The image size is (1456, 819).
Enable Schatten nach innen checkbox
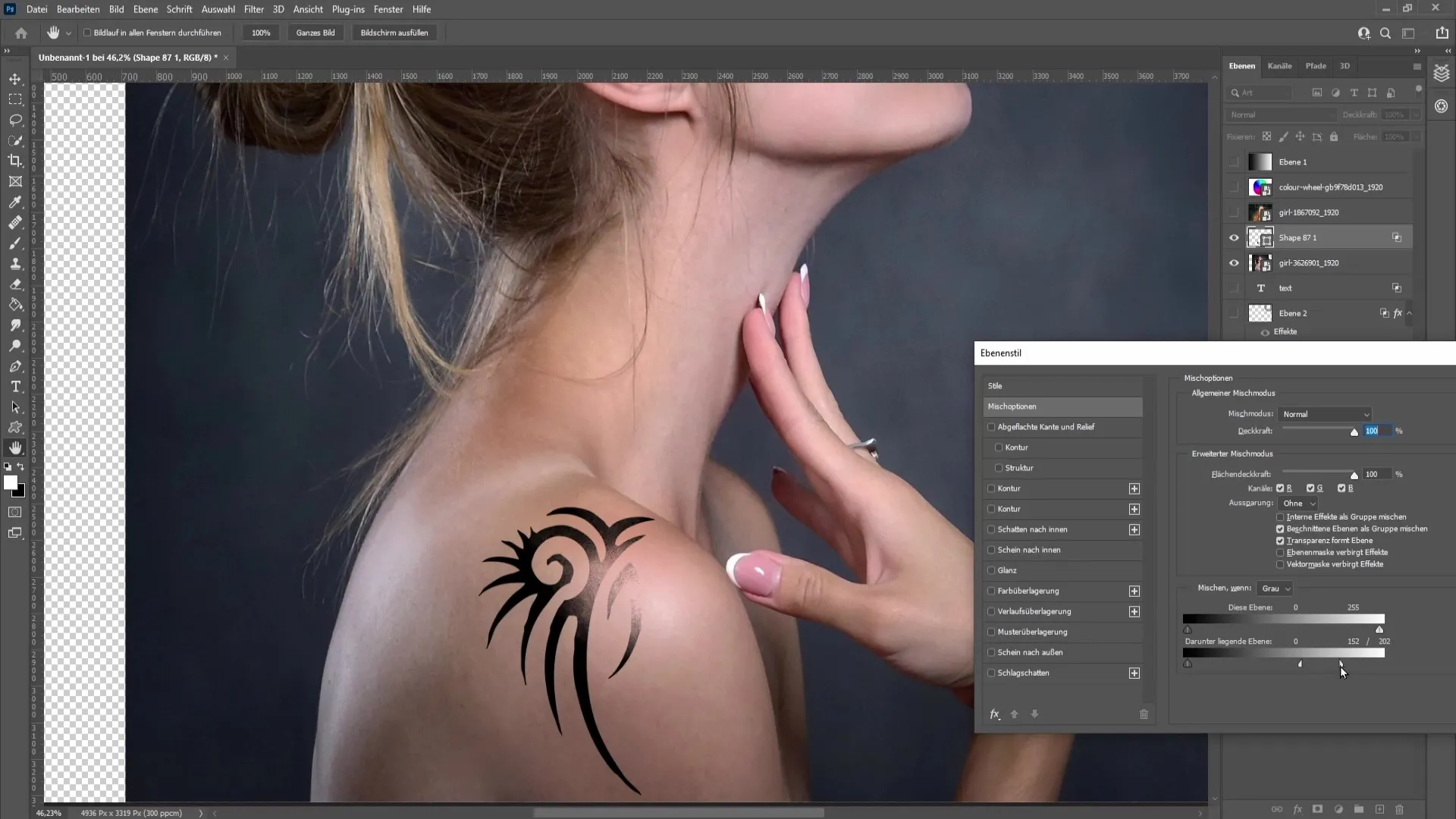pos(991,529)
